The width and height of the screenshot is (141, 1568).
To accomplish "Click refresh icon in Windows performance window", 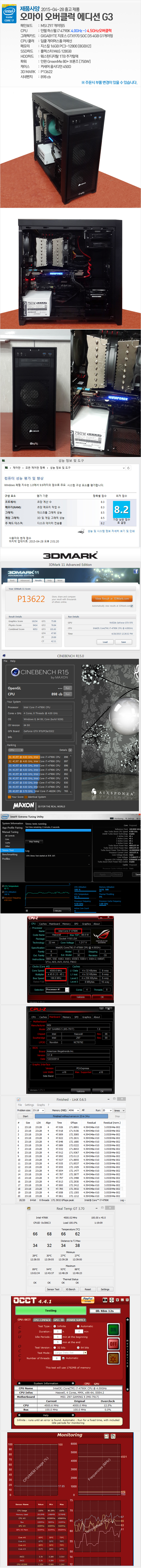I will (128, 468).
